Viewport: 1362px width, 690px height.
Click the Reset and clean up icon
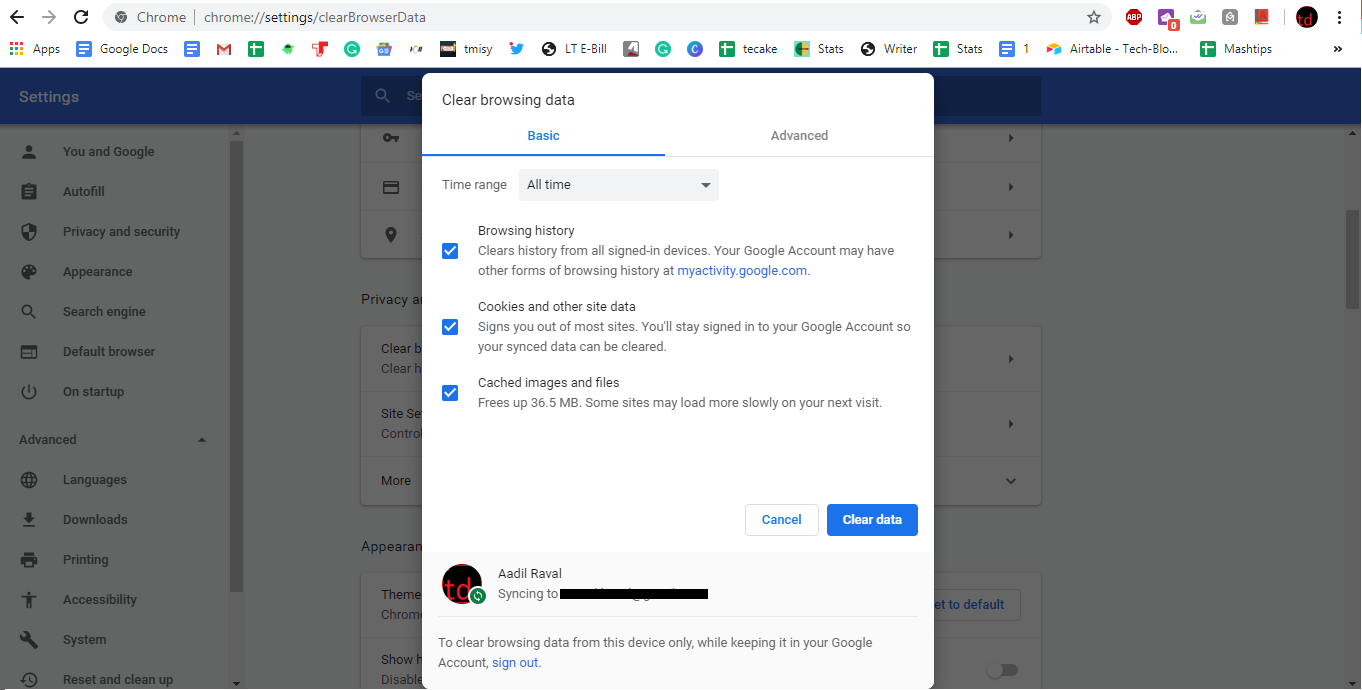click(x=29, y=679)
